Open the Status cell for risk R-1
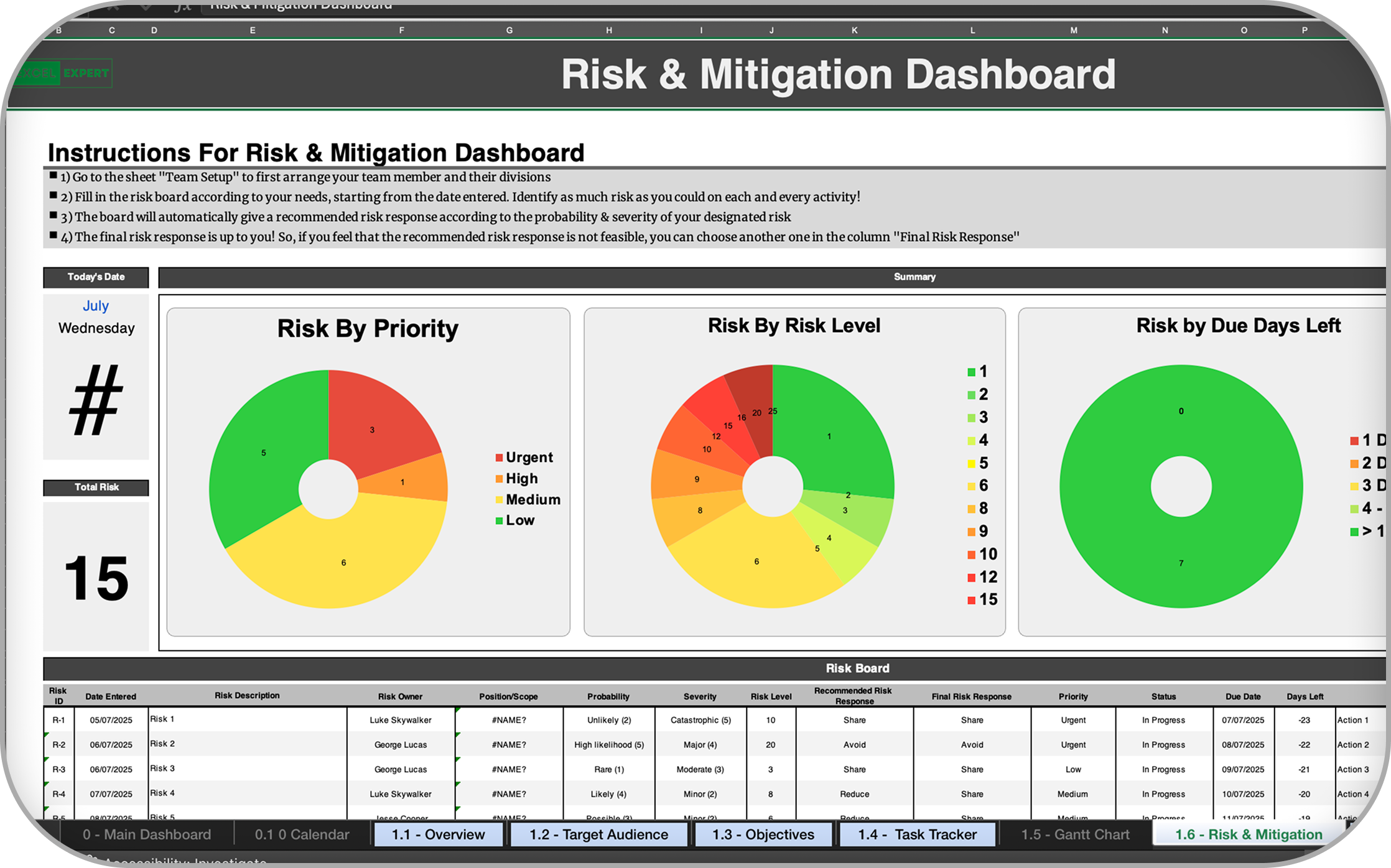 click(1163, 720)
